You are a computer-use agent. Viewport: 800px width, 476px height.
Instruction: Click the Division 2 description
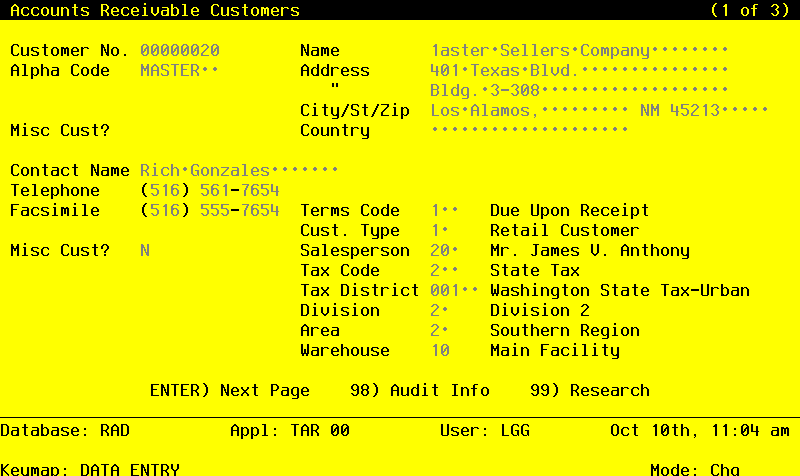point(540,310)
